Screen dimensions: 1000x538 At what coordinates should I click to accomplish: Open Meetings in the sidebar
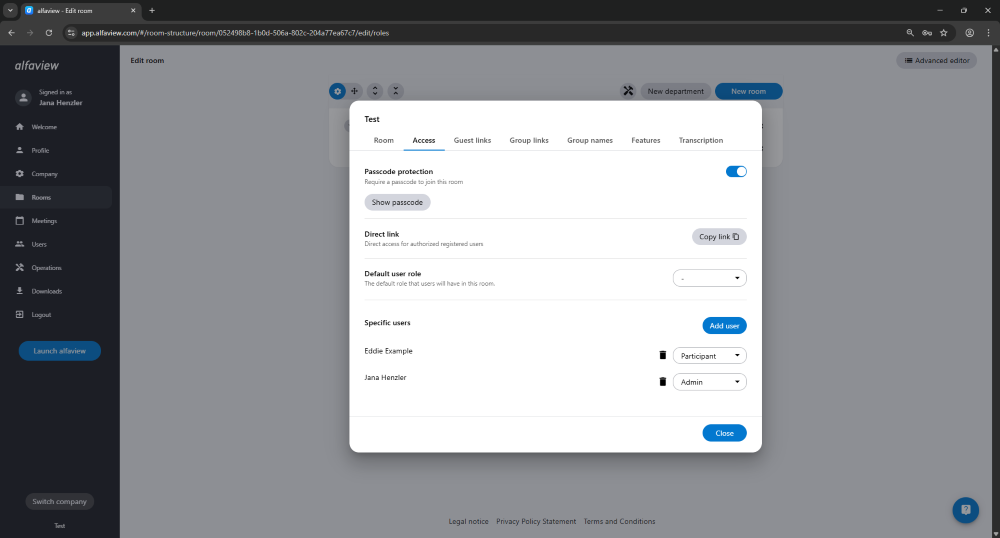(44, 221)
